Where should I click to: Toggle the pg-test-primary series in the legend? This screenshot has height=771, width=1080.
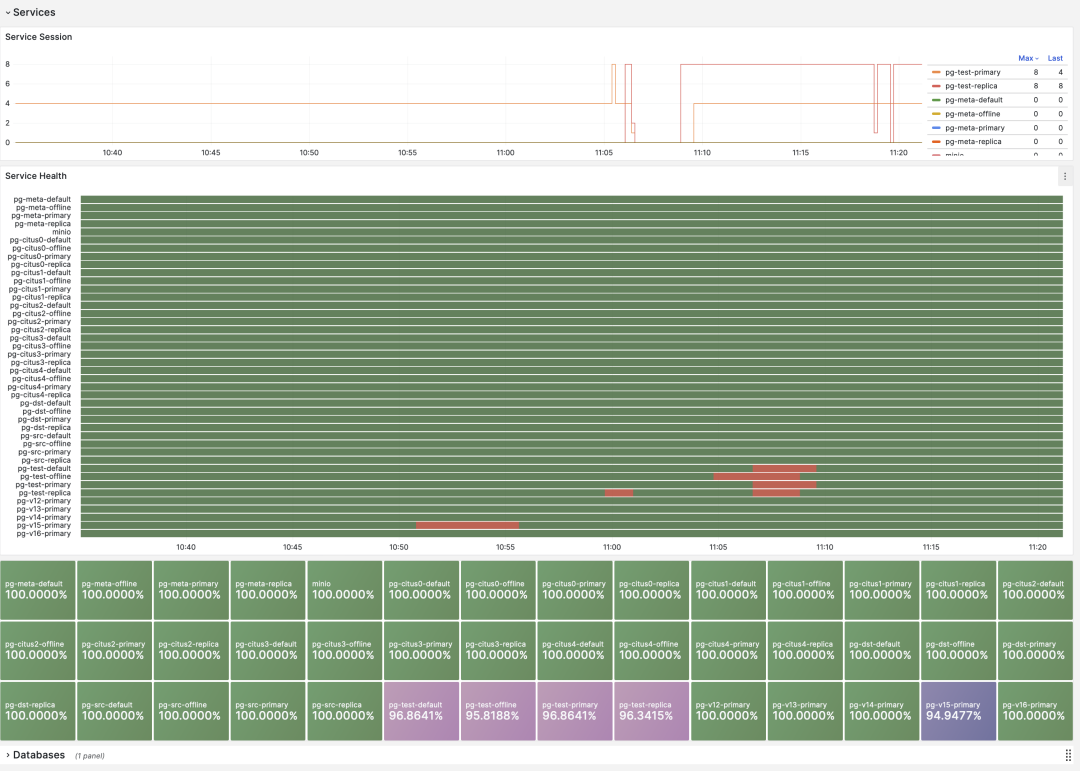[973, 72]
